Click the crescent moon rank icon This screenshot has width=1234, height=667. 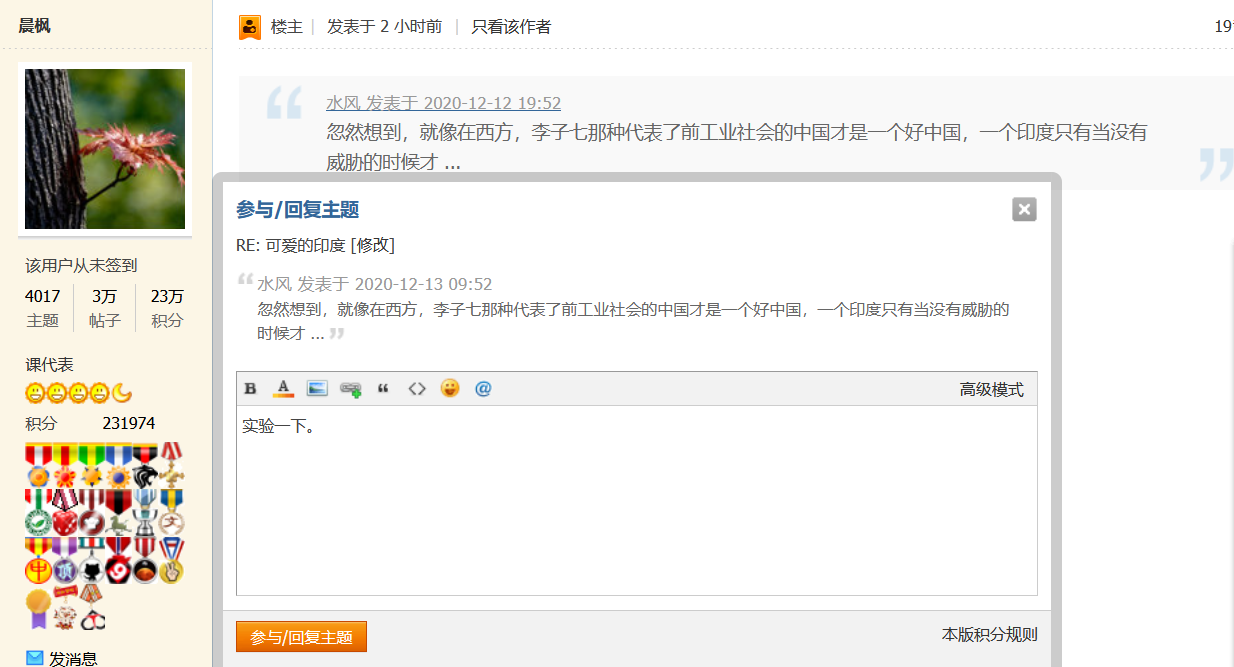click(122, 393)
